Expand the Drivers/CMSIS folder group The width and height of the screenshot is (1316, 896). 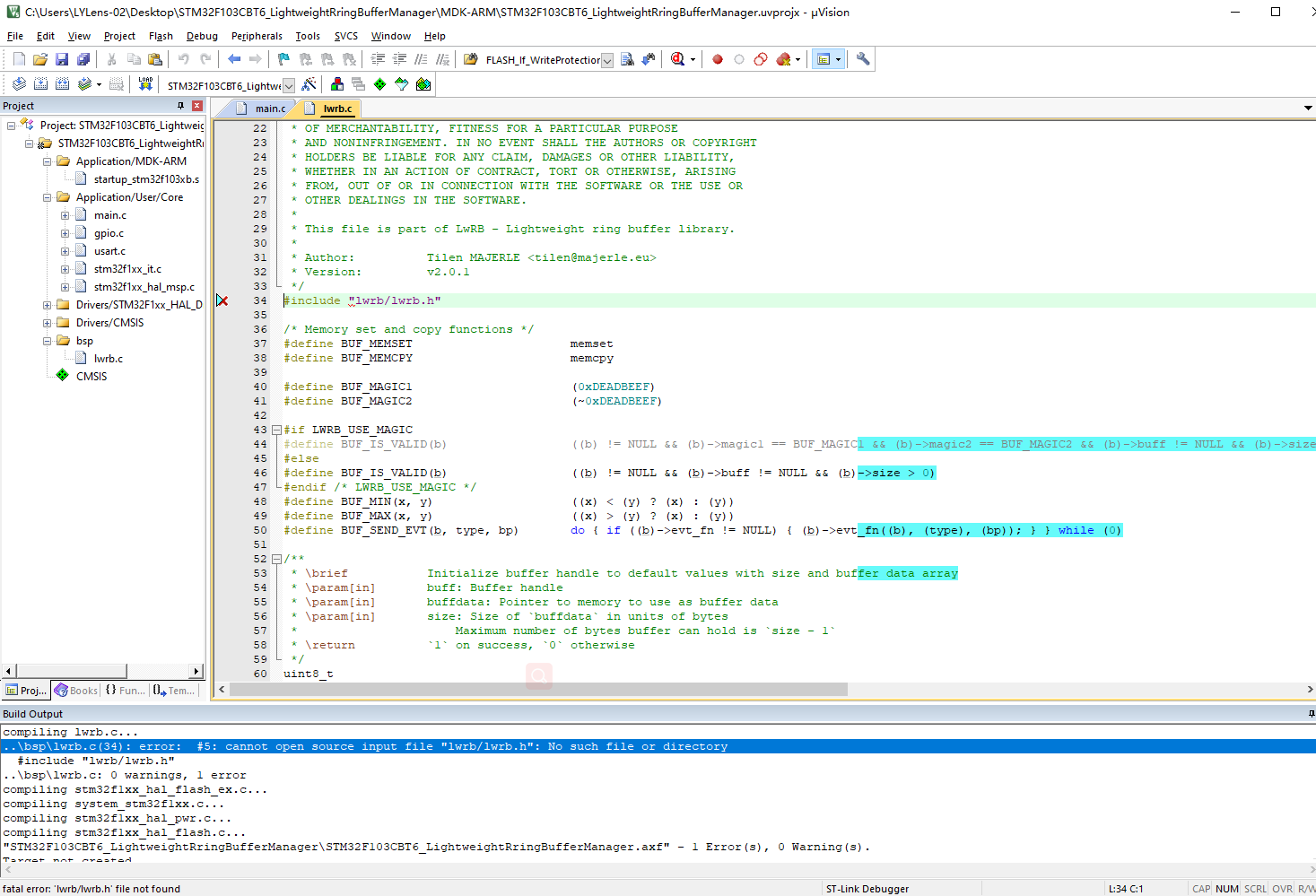tap(47, 323)
